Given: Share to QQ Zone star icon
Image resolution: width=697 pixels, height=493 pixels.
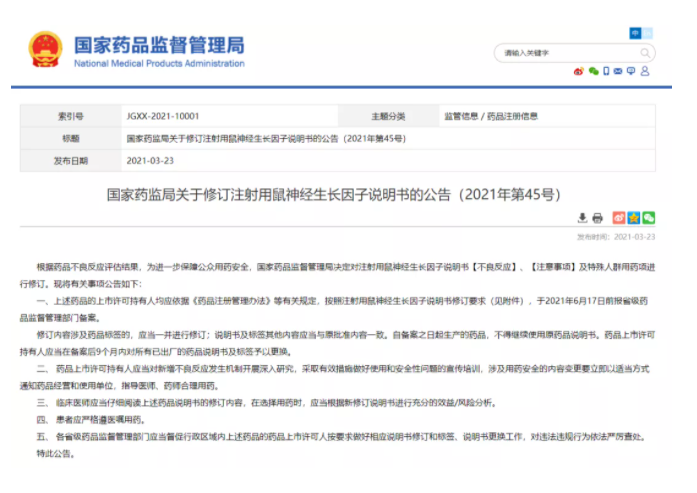Looking at the screenshot, I should click(634, 217).
